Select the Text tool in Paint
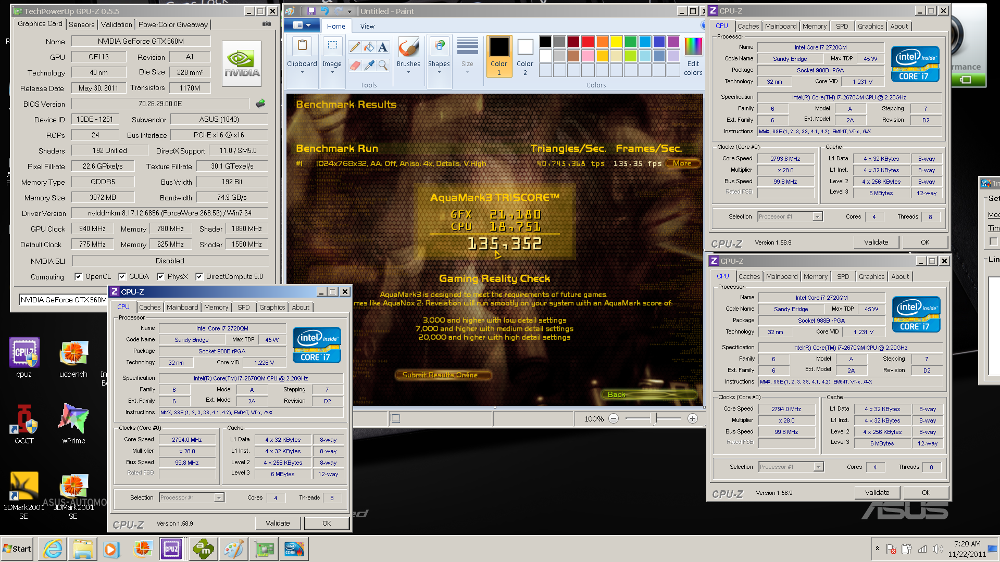1000x562 pixels. [x=383, y=47]
